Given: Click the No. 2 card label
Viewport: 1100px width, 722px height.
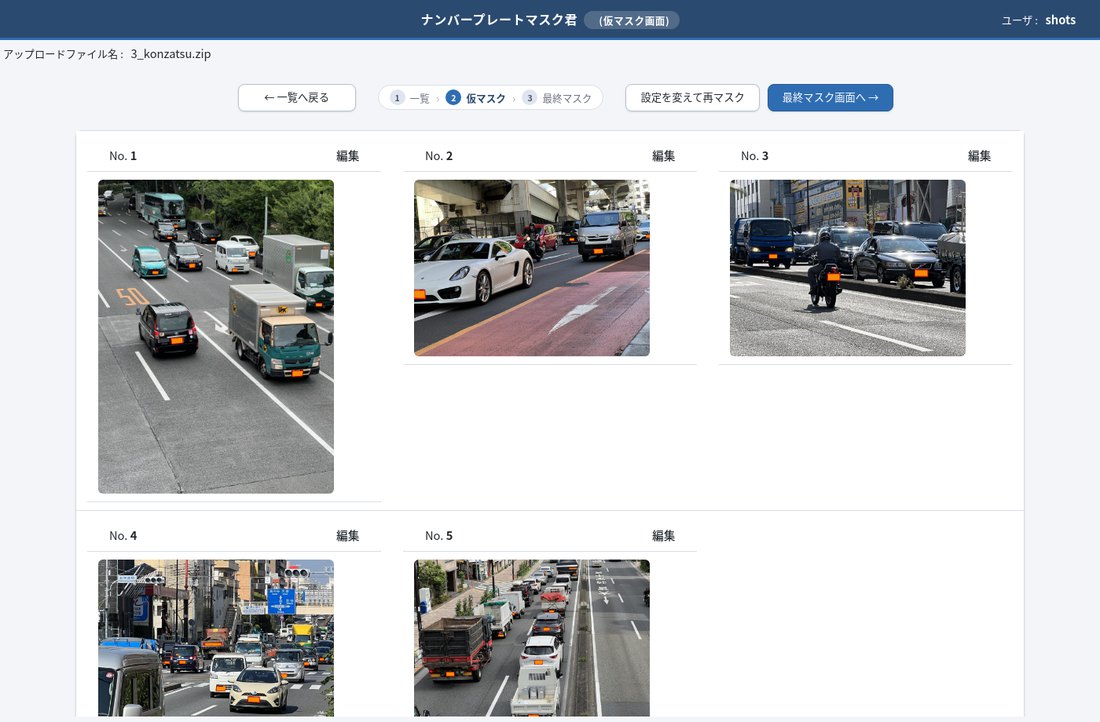Looking at the screenshot, I should coord(438,156).
